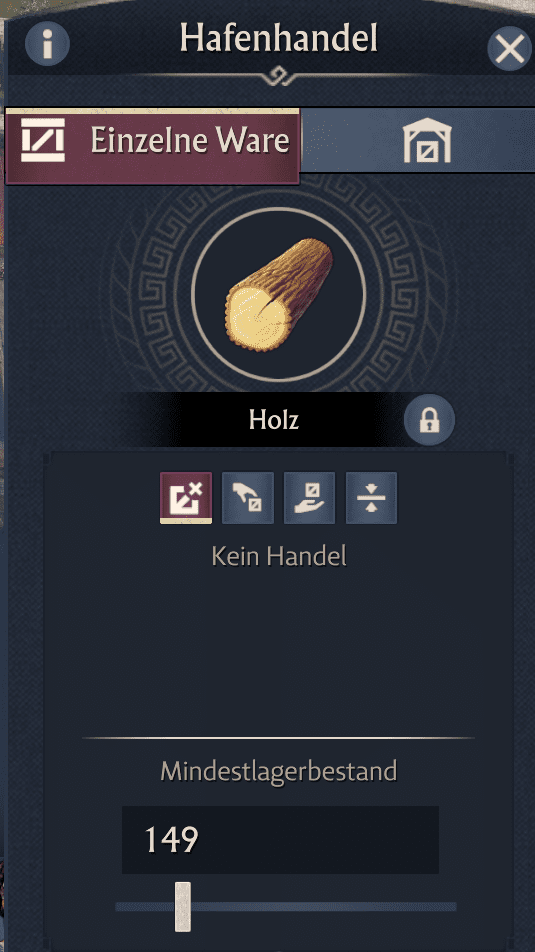Select the sell goods open-hand icon
Viewport: 535px width, 952px height.
coord(310,498)
